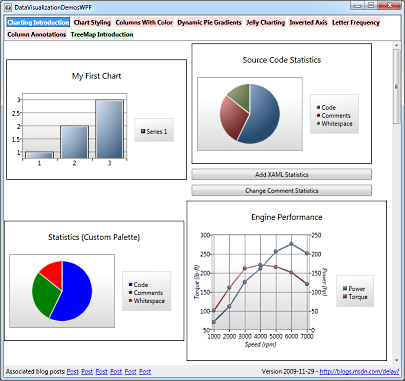Open the blogs.msdn.com/delay link

click(x=359, y=371)
